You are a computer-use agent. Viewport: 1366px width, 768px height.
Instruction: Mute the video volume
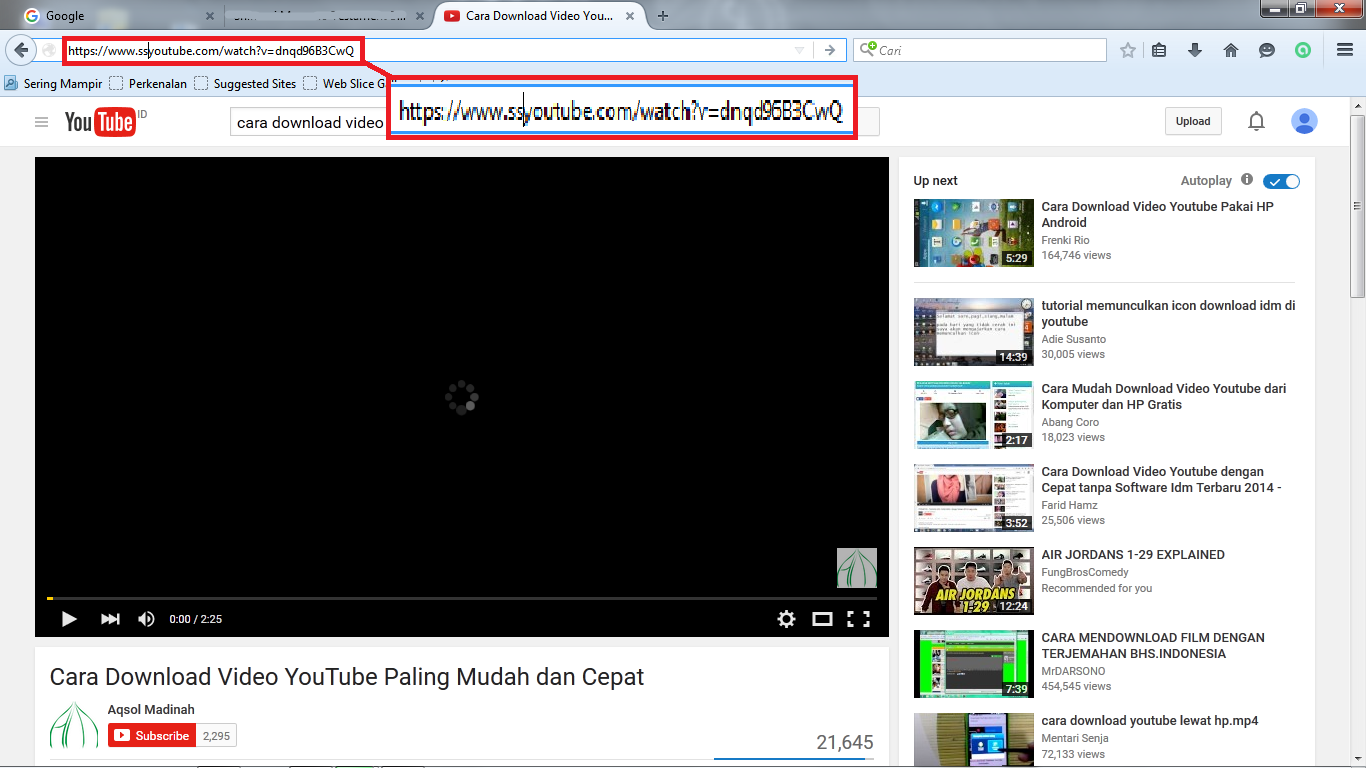pos(146,618)
